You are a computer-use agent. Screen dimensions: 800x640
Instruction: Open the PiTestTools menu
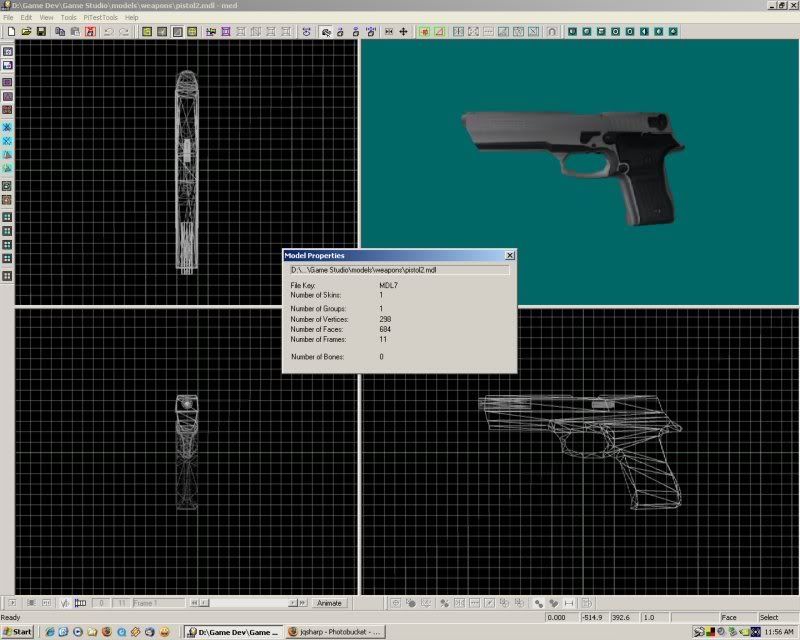(x=100, y=18)
